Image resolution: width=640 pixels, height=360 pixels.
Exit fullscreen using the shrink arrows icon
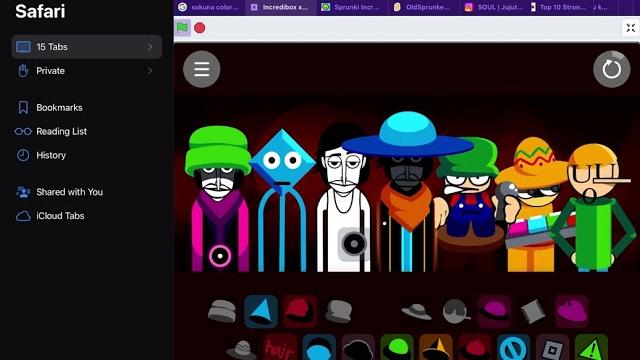coord(631,28)
